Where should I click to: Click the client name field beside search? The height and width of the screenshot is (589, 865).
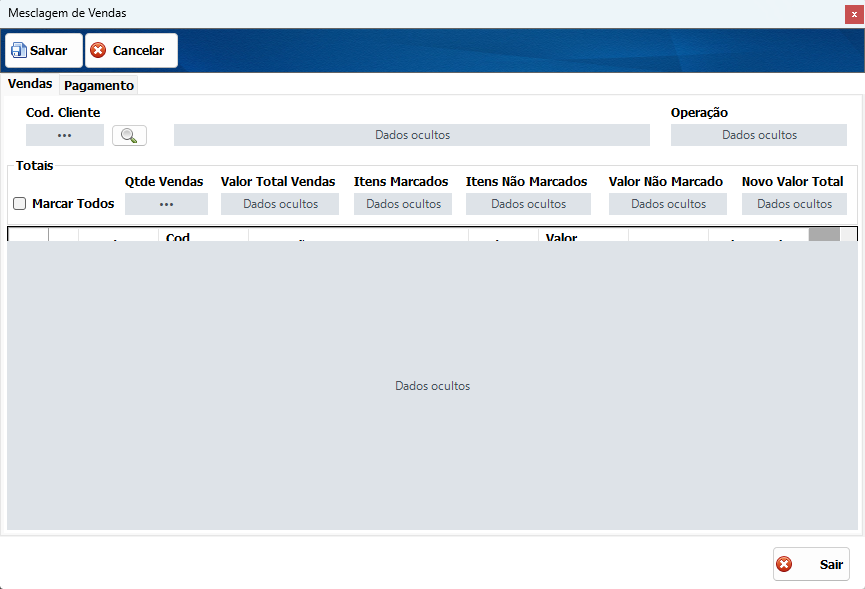412,135
